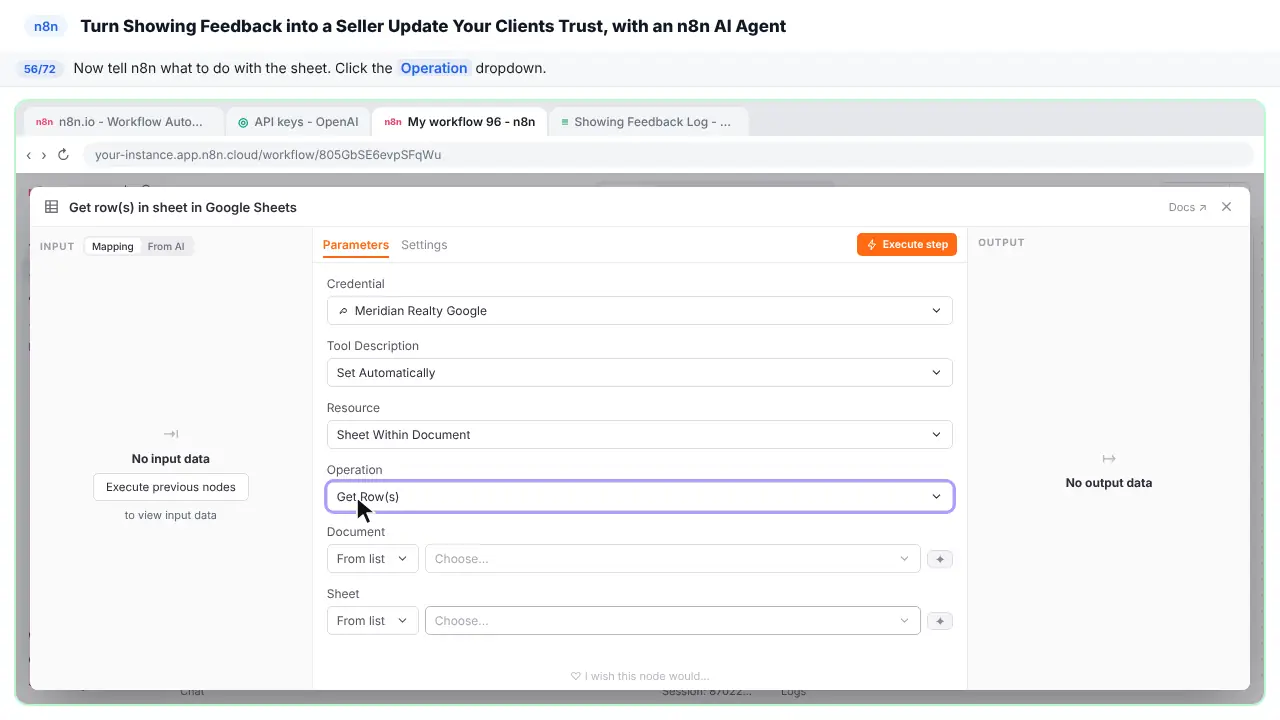Open the Tool Description dropdown
The width and height of the screenshot is (1280, 720).
[x=640, y=373]
